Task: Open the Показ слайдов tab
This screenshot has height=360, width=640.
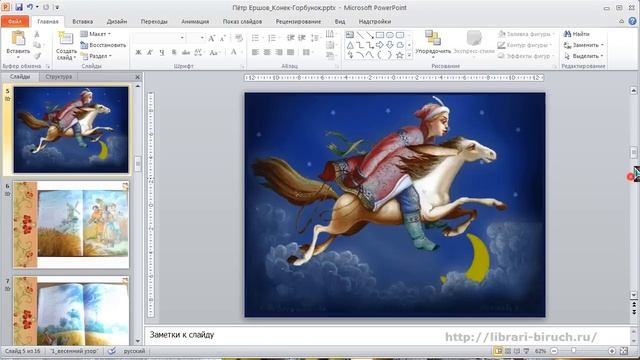Action: pyautogui.click(x=242, y=21)
